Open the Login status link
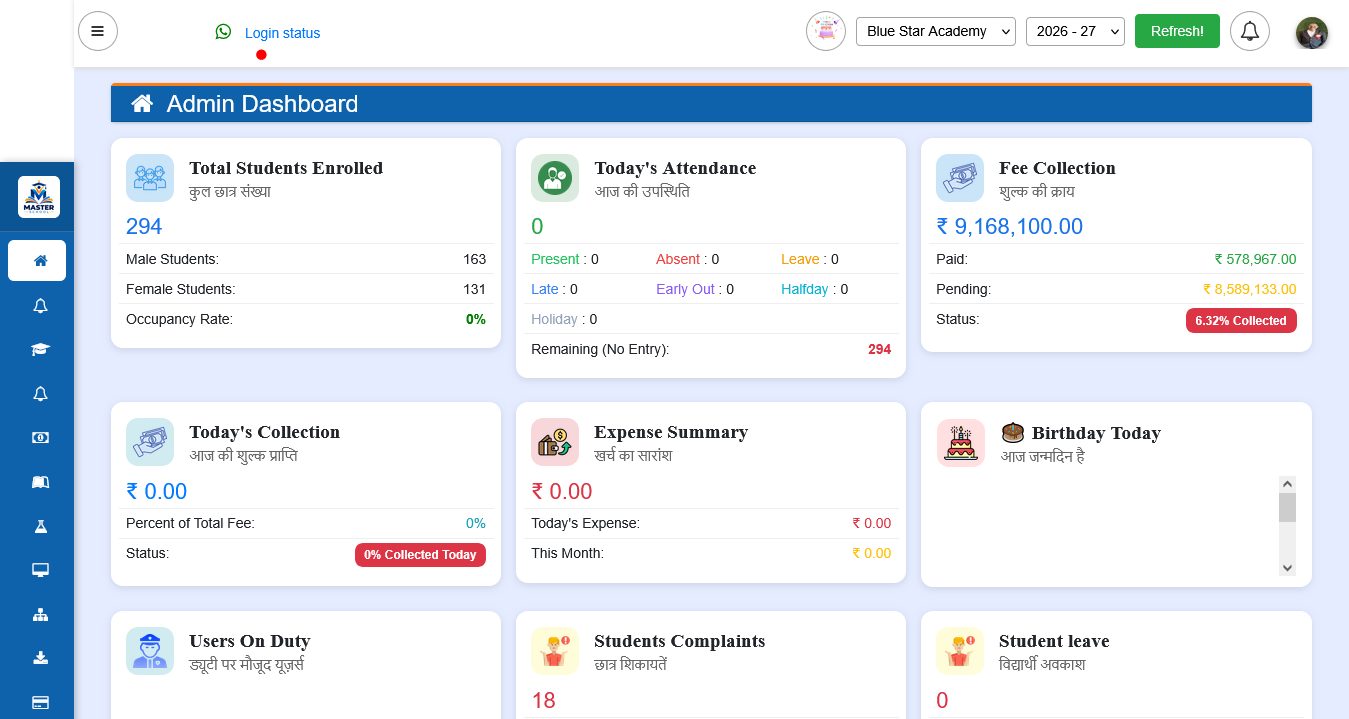 282,33
